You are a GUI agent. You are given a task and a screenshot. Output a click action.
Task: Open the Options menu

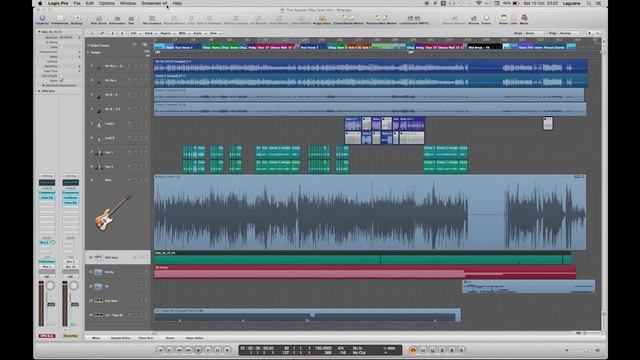click(x=107, y=3)
